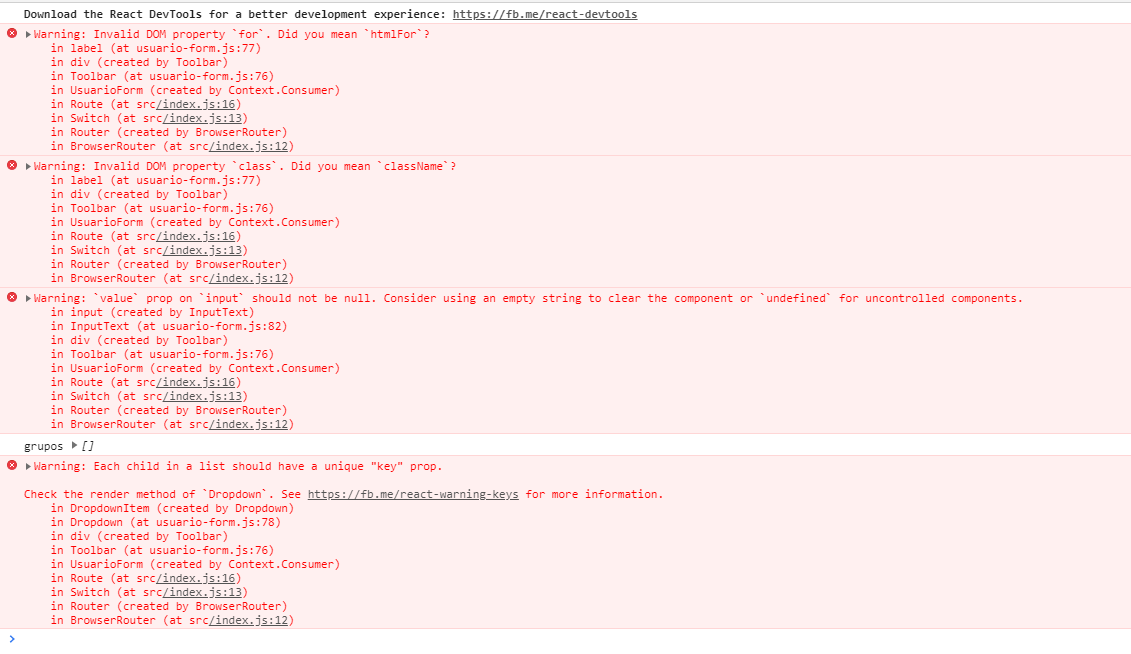Open index.js:12 link in the key prop warning
The width and height of the screenshot is (1131, 654).
[248, 620]
